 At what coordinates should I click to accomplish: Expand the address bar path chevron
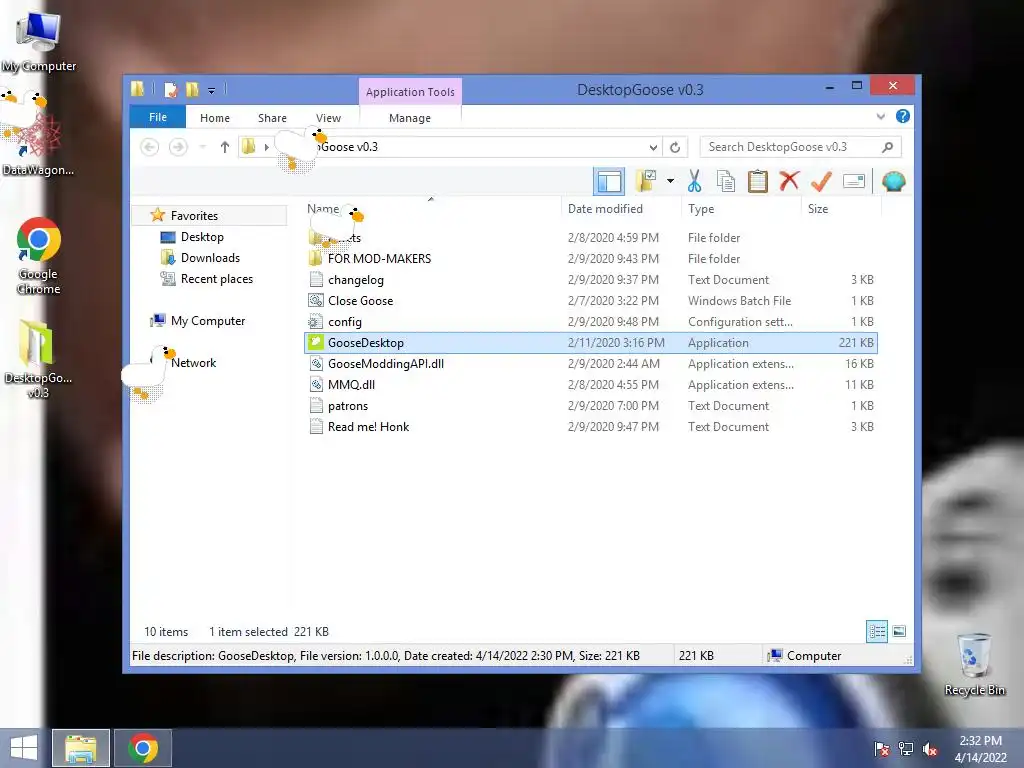tap(266, 147)
